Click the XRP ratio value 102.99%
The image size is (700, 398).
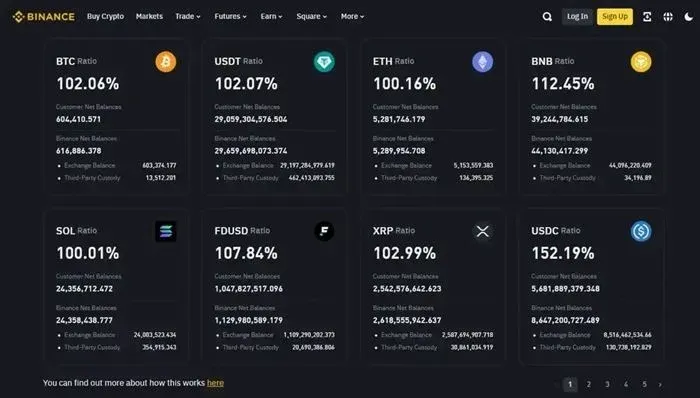coord(404,253)
